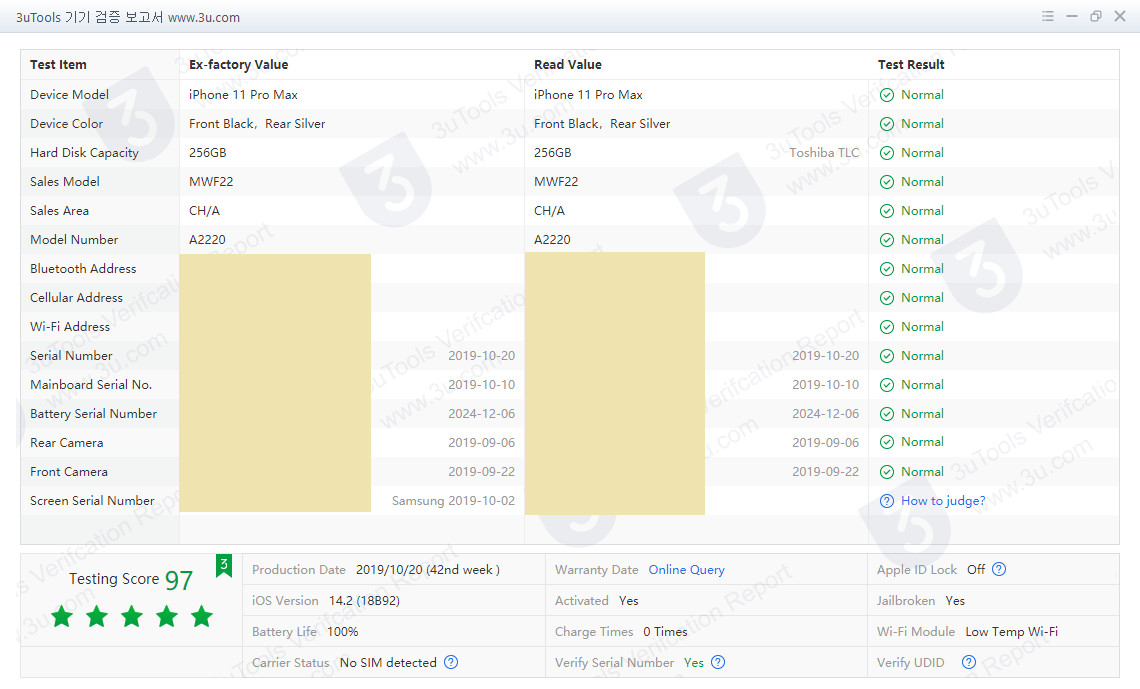This screenshot has width=1140, height=689.
Task: Click the Apple ID Lock help icon
Action: [999, 569]
